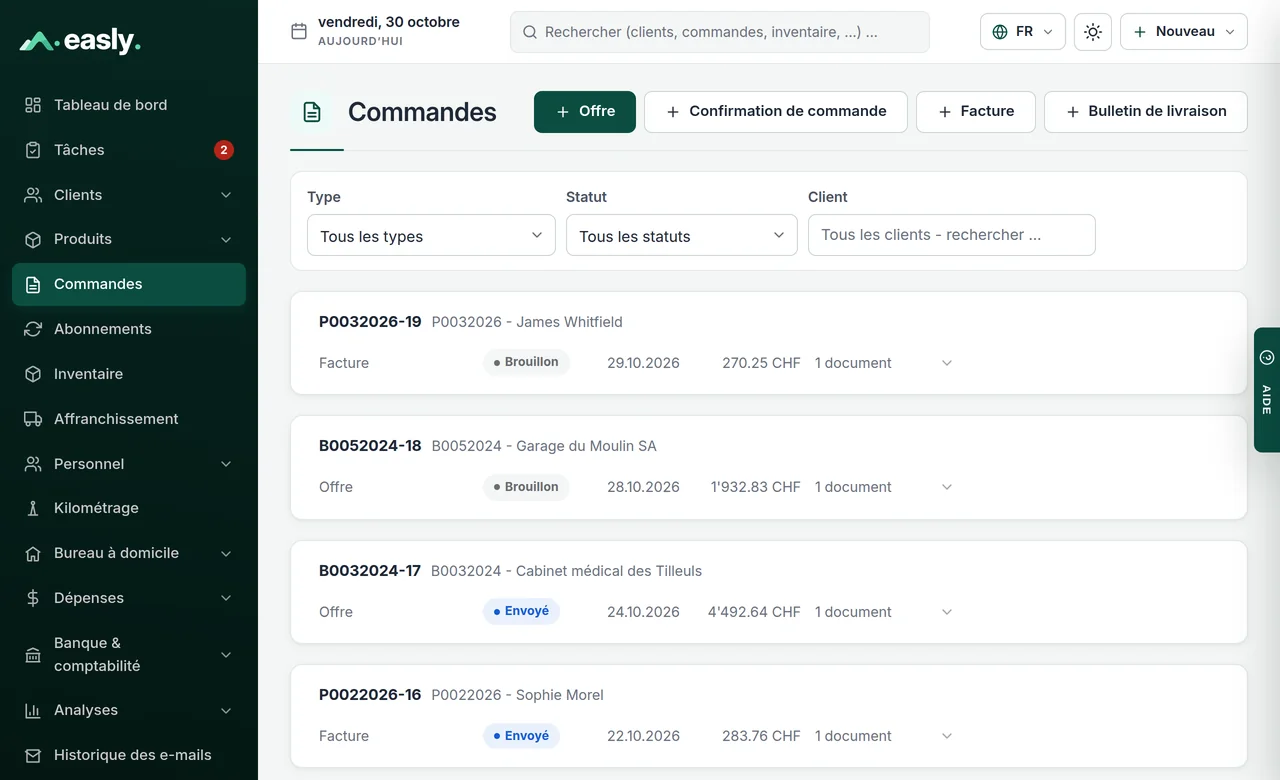Click the Inventaire cube icon
The width and height of the screenshot is (1280, 780).
[x=33, y=374]
